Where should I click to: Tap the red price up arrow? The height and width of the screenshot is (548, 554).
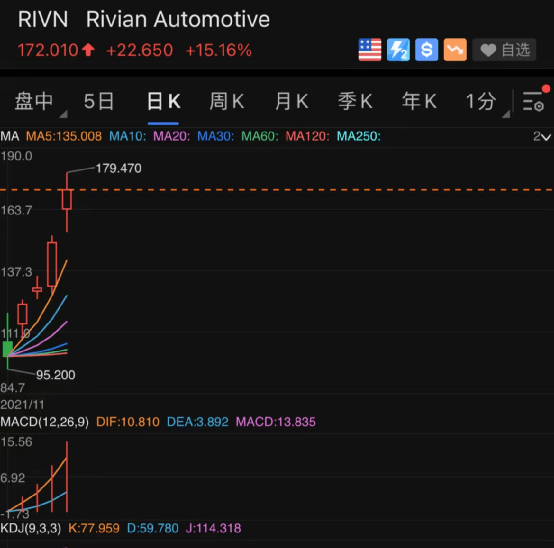tap(88, 50)
